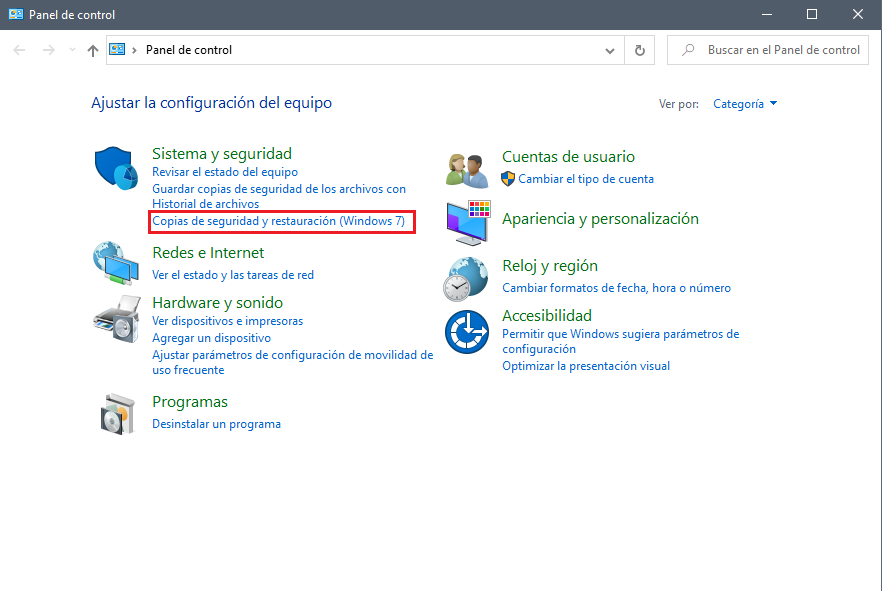Click the Reloj y región clock icon
The width and height of the screenshot is (882, 591).
(x=466, y=278)
